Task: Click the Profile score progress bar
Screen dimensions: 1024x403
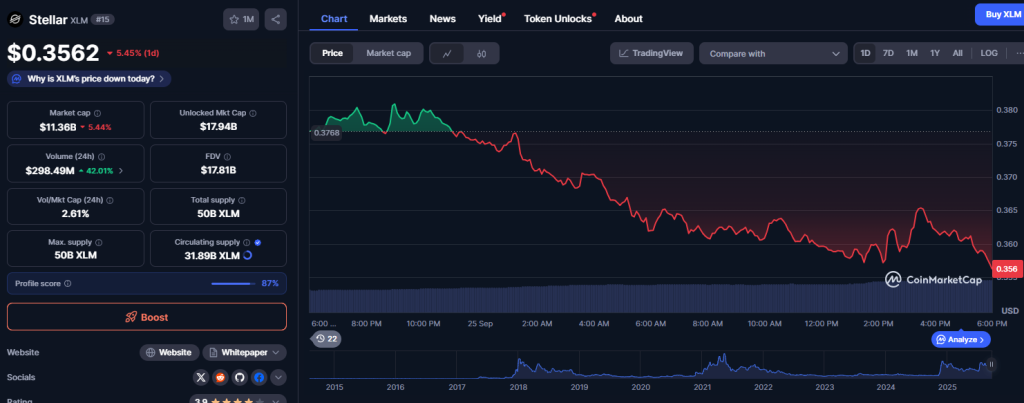Action: point(231,284)
